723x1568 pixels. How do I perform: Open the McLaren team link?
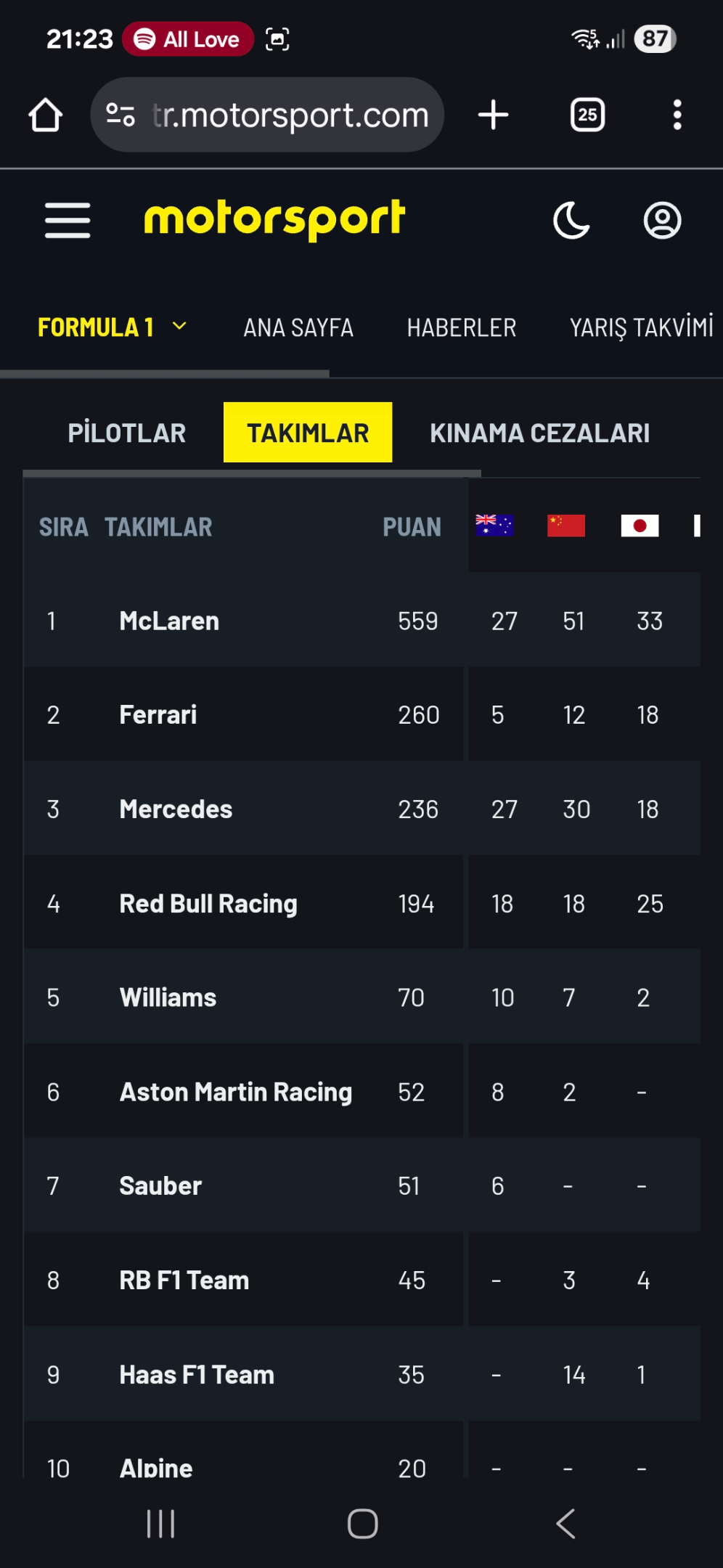tap(169, 621)
